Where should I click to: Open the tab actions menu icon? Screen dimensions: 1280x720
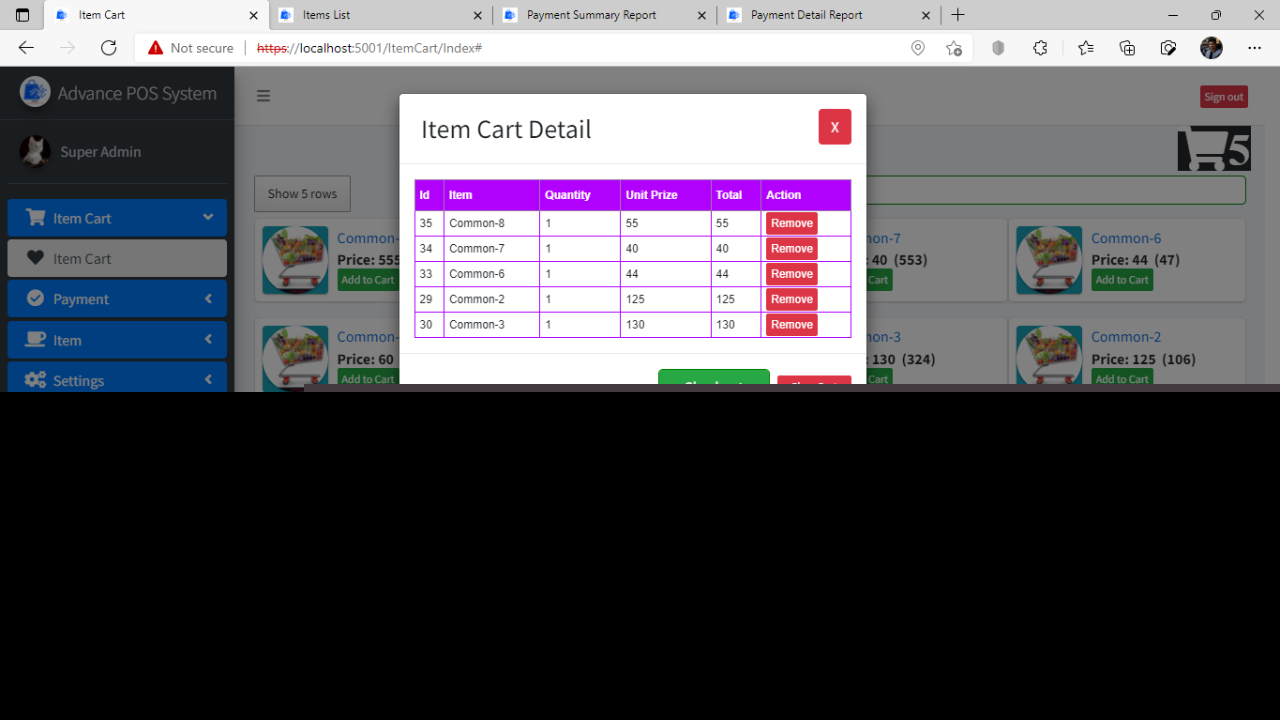point(22,15)
